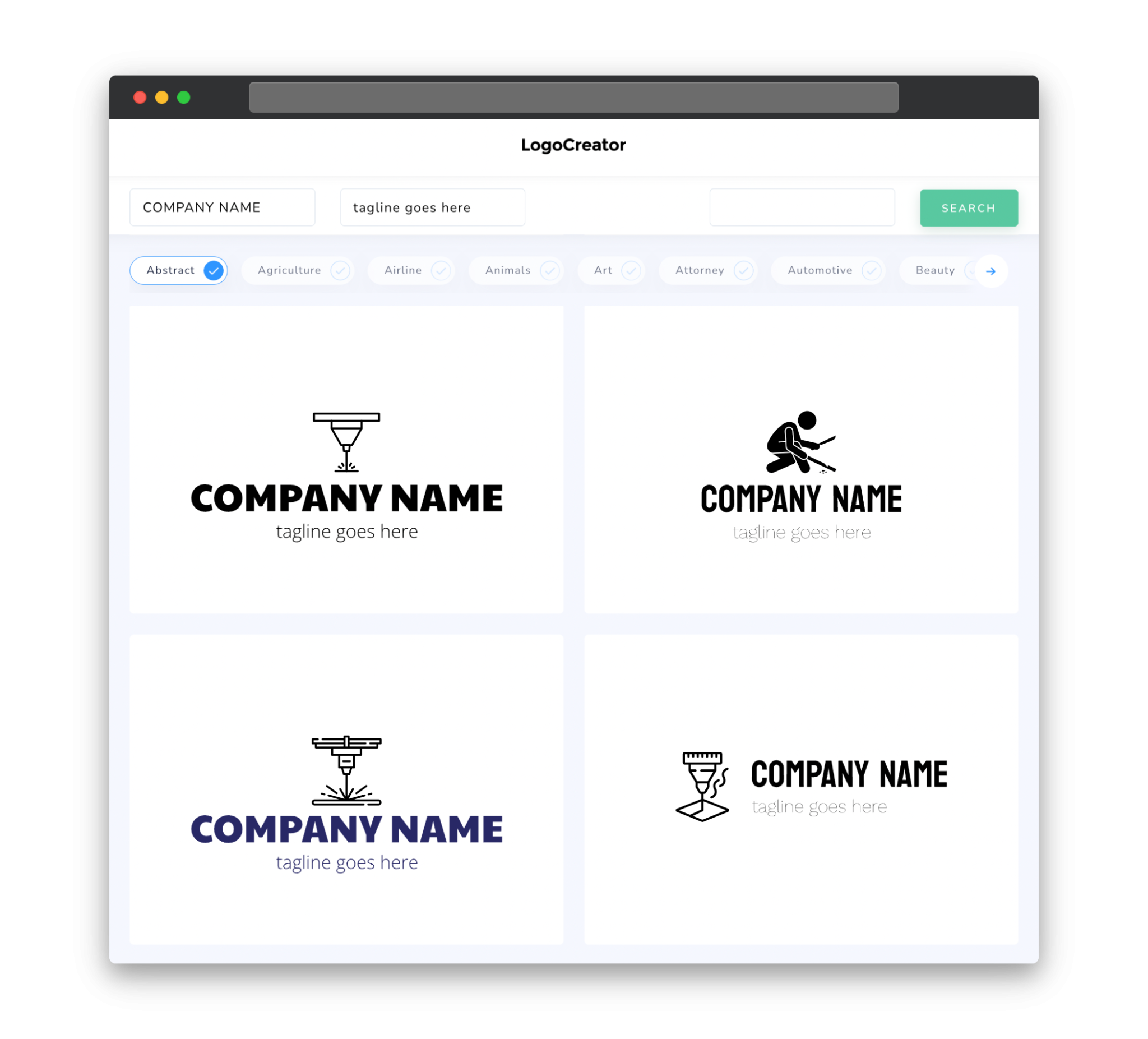Viewport: 1148px width, 1039px height.
Task: Click the Company Name text input field
Action: point(223,207)
